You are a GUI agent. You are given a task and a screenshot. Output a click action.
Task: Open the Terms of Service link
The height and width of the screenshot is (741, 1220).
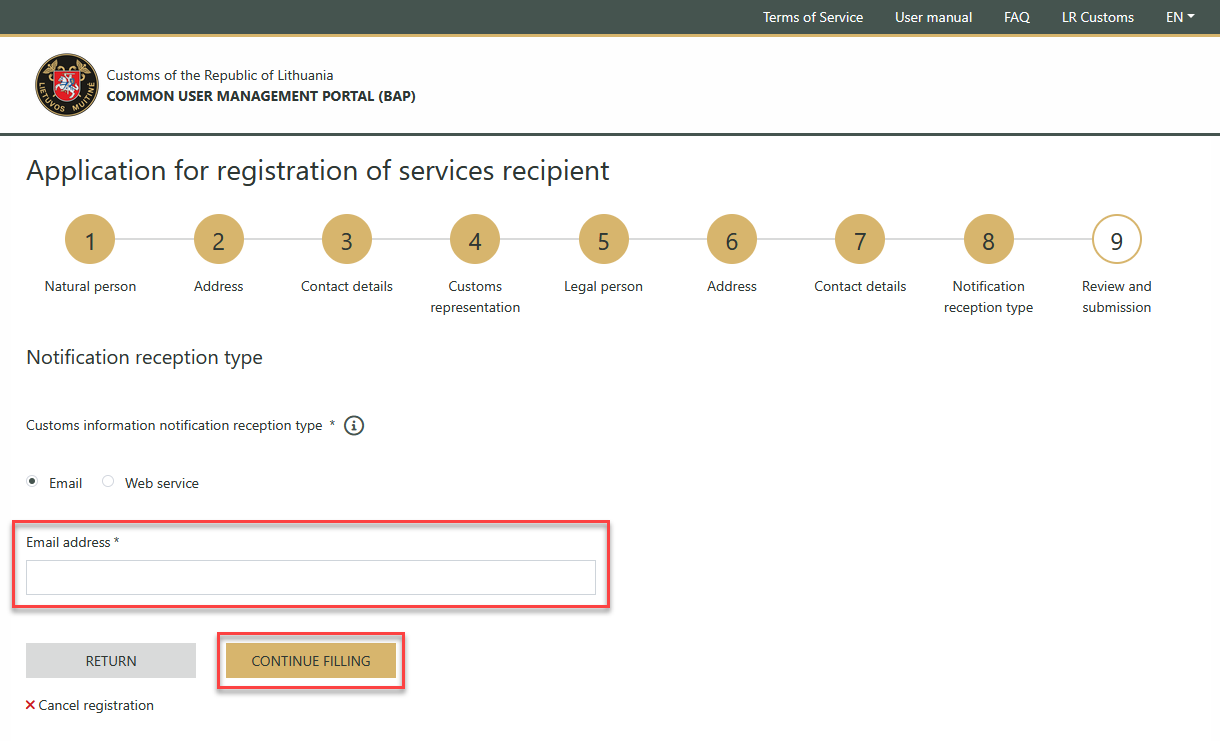click(x=812, y=17)
